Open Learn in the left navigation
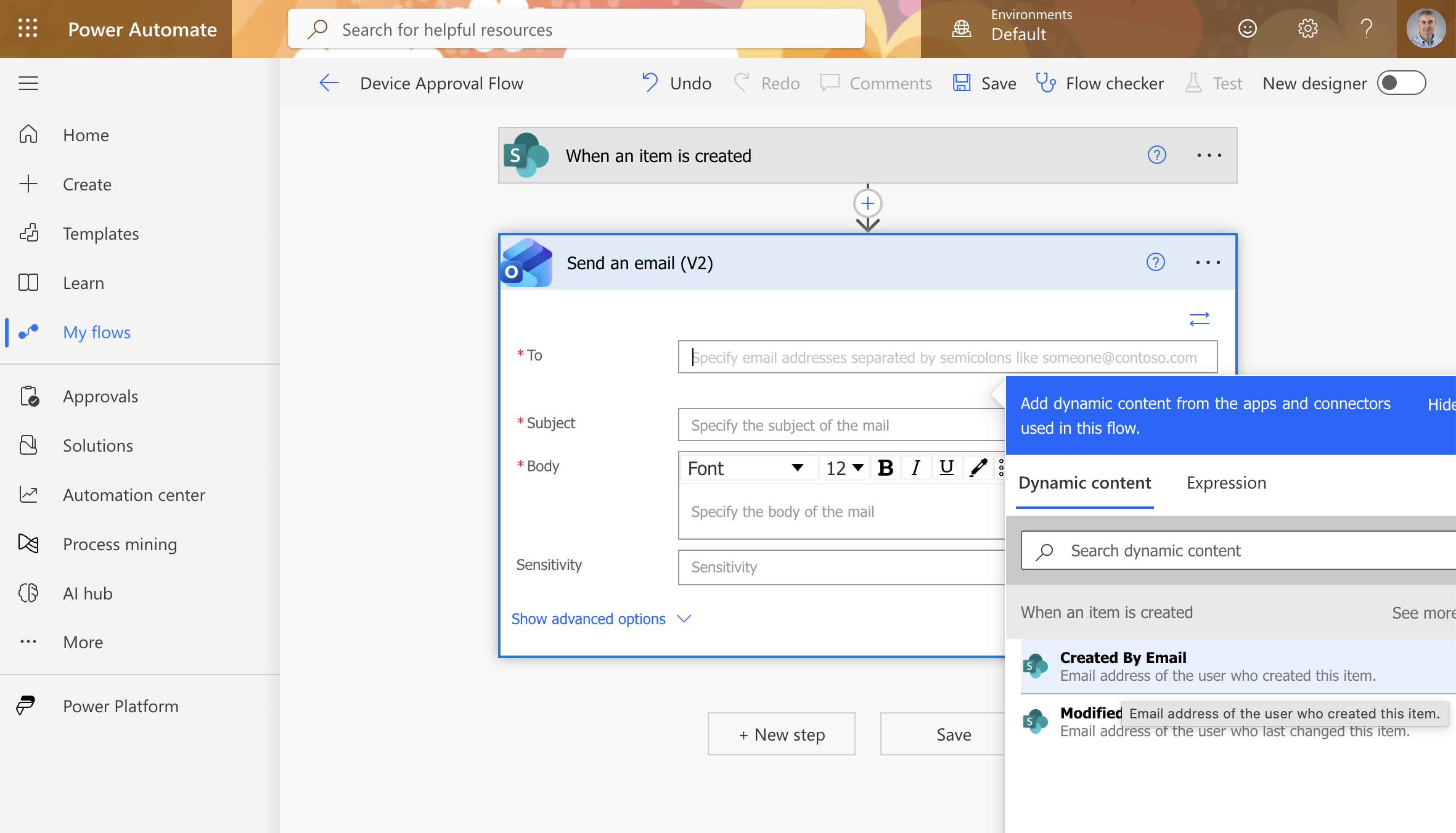The image size is (1456, 833). (x=83, y=283)
